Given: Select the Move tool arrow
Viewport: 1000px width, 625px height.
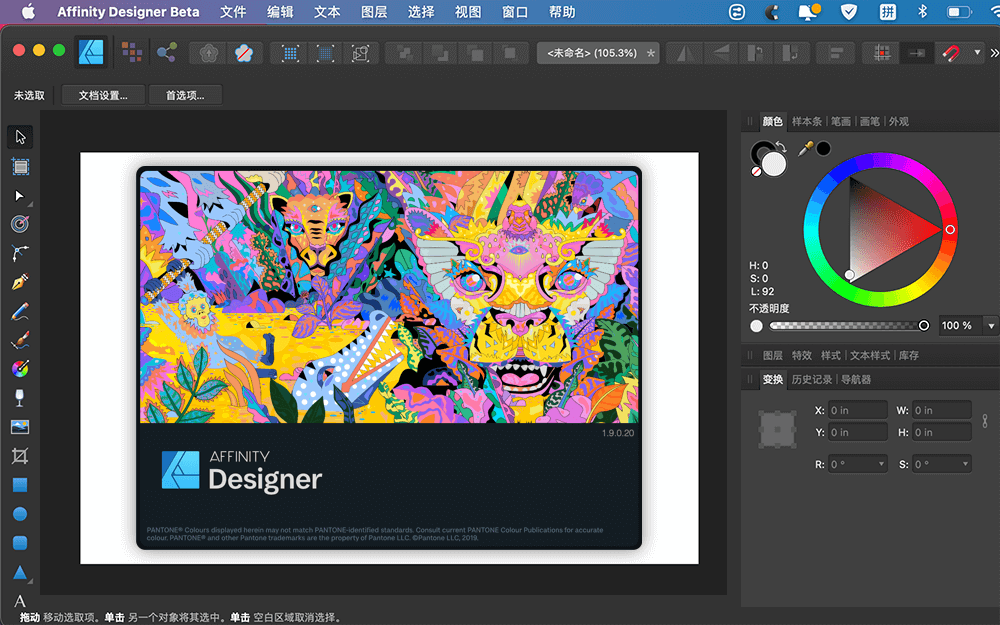Looking at the screenshot, I should pos(20,137).
